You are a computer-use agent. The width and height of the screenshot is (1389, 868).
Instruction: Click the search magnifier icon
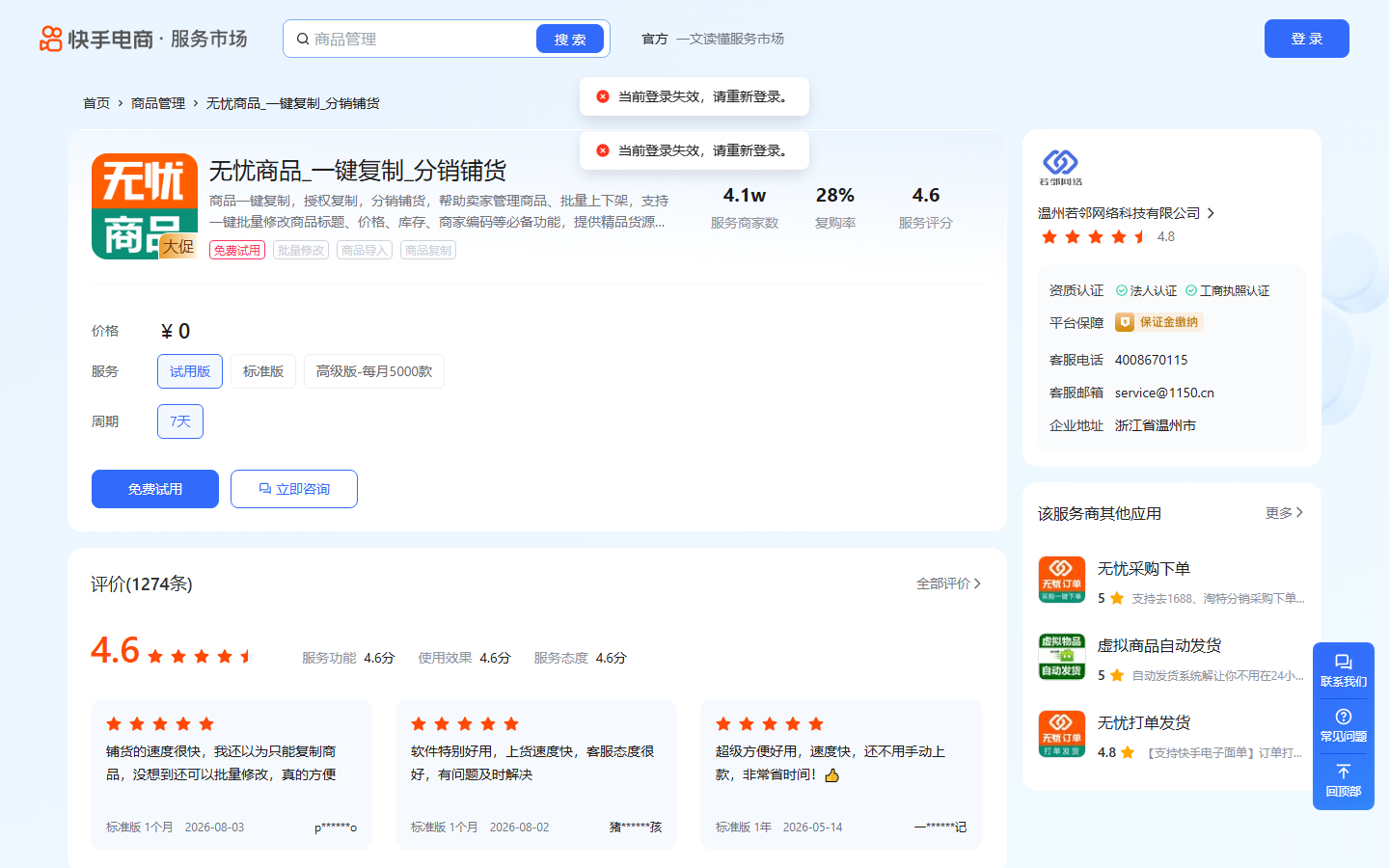point(303,39)
